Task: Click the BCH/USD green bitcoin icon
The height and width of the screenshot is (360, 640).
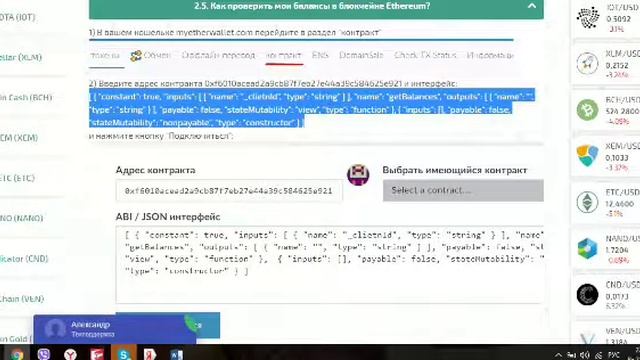Action: [587, 109]
